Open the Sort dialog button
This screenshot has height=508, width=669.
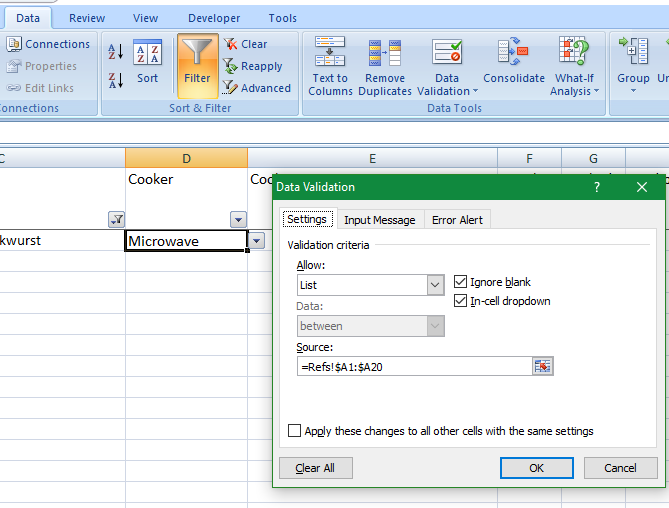pyautogui.click(x=147, y=62)
